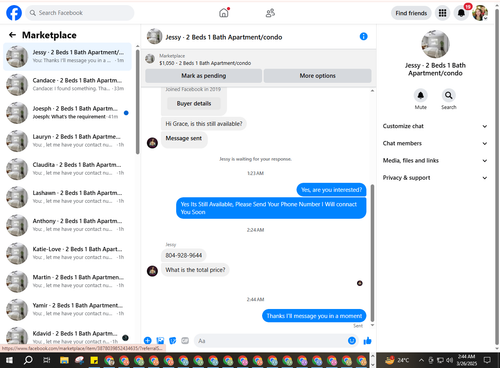The image size is (500, 368).
Task: Open Windows Start menu
Action: coord(9,360)
